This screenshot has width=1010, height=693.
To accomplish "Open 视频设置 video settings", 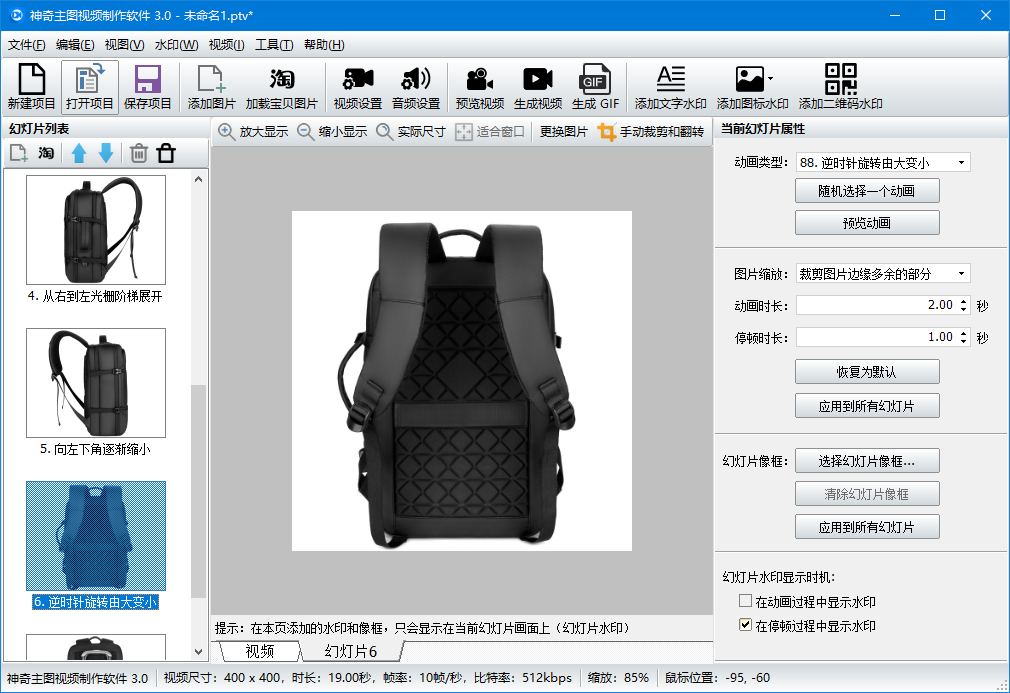I will (357, 86).
